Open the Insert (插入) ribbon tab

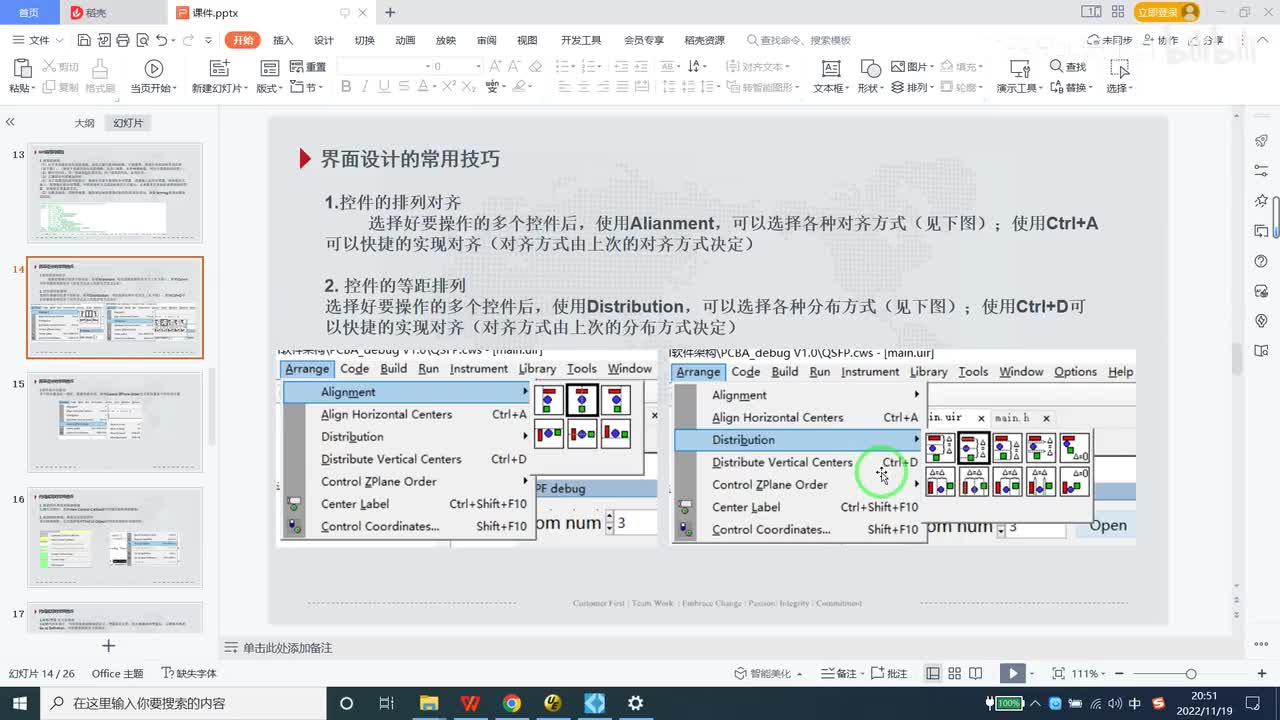coord(283,40)
